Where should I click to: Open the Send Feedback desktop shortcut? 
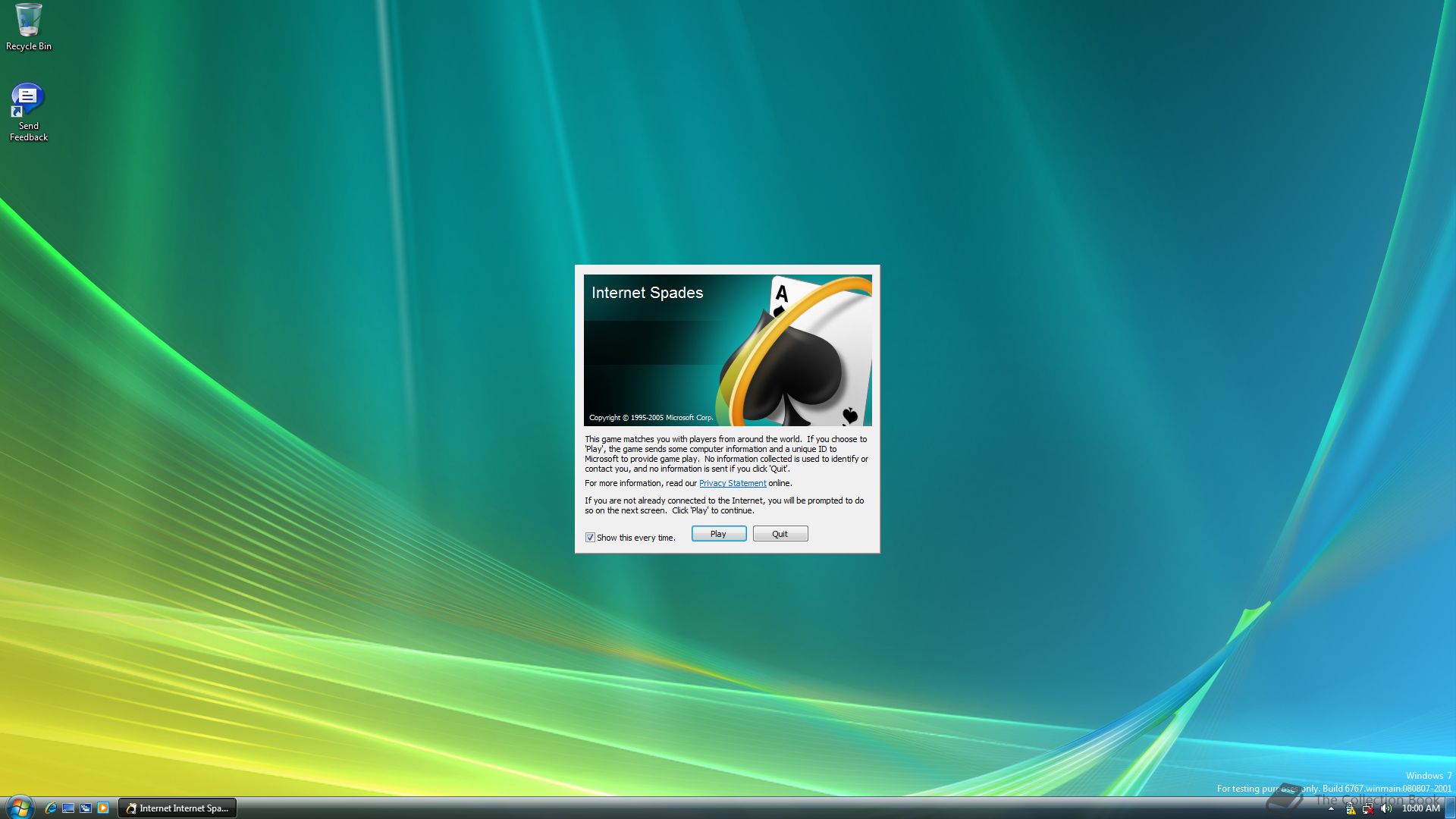point(29,112)
